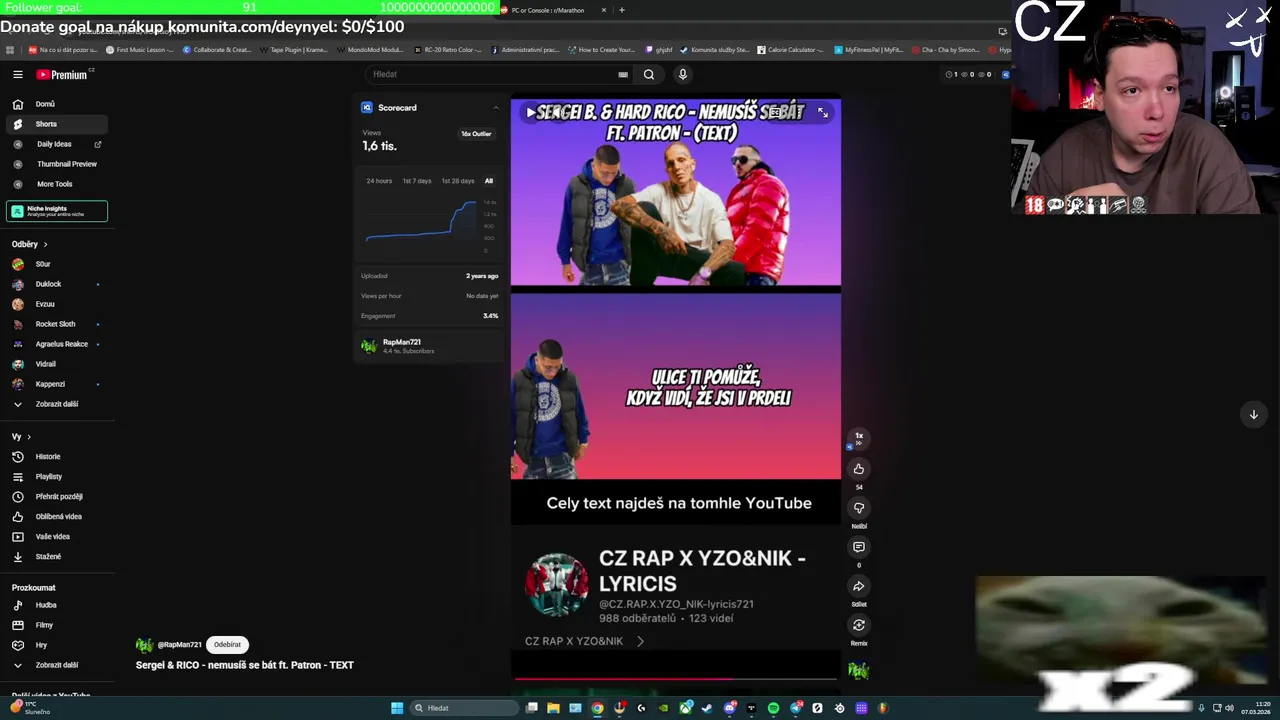Expand the Odběry subscriptions section

(x=30, y=244)
